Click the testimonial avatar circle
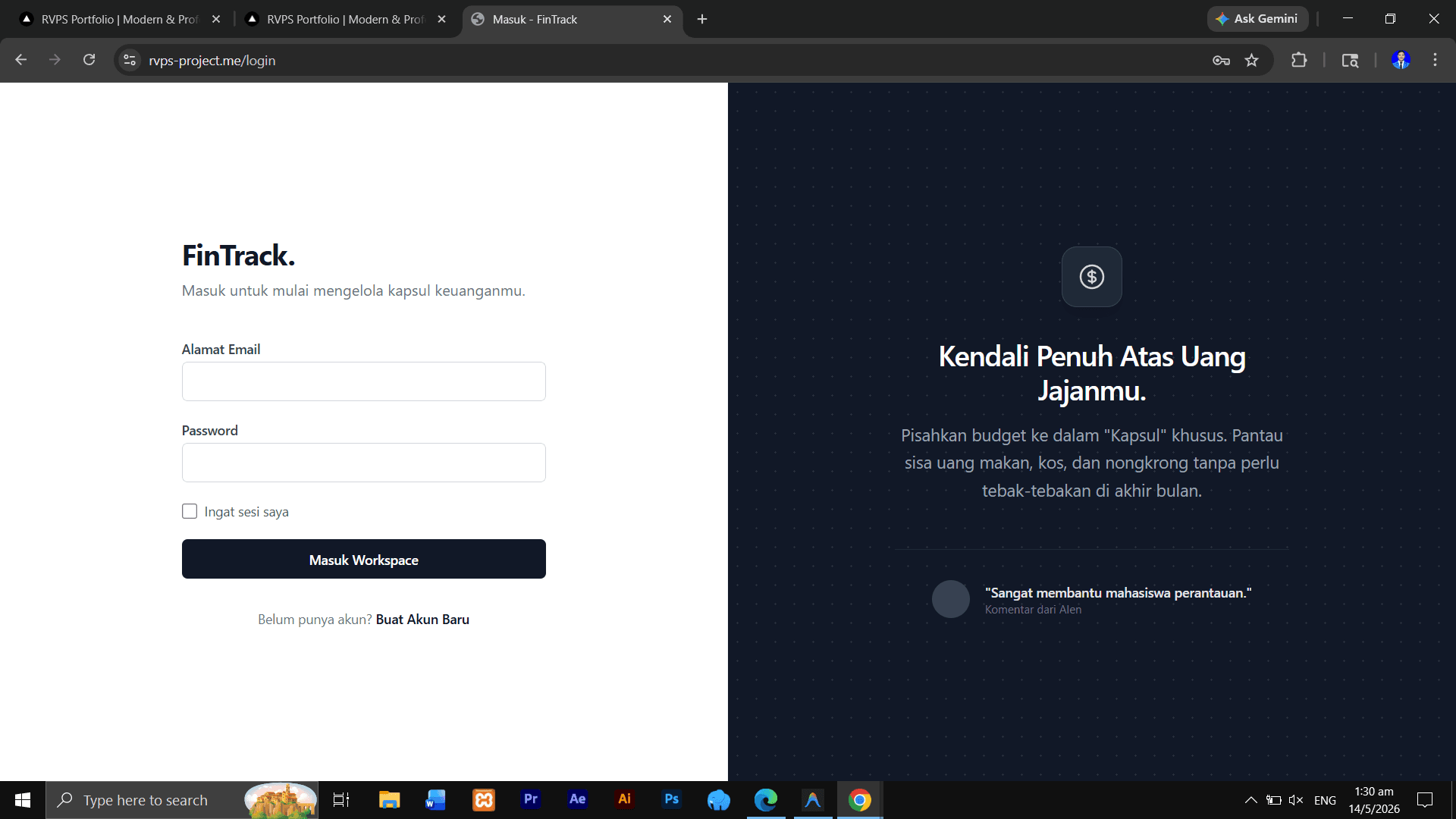This screenshot has height=819, width=1456. (x=950, y=599)
